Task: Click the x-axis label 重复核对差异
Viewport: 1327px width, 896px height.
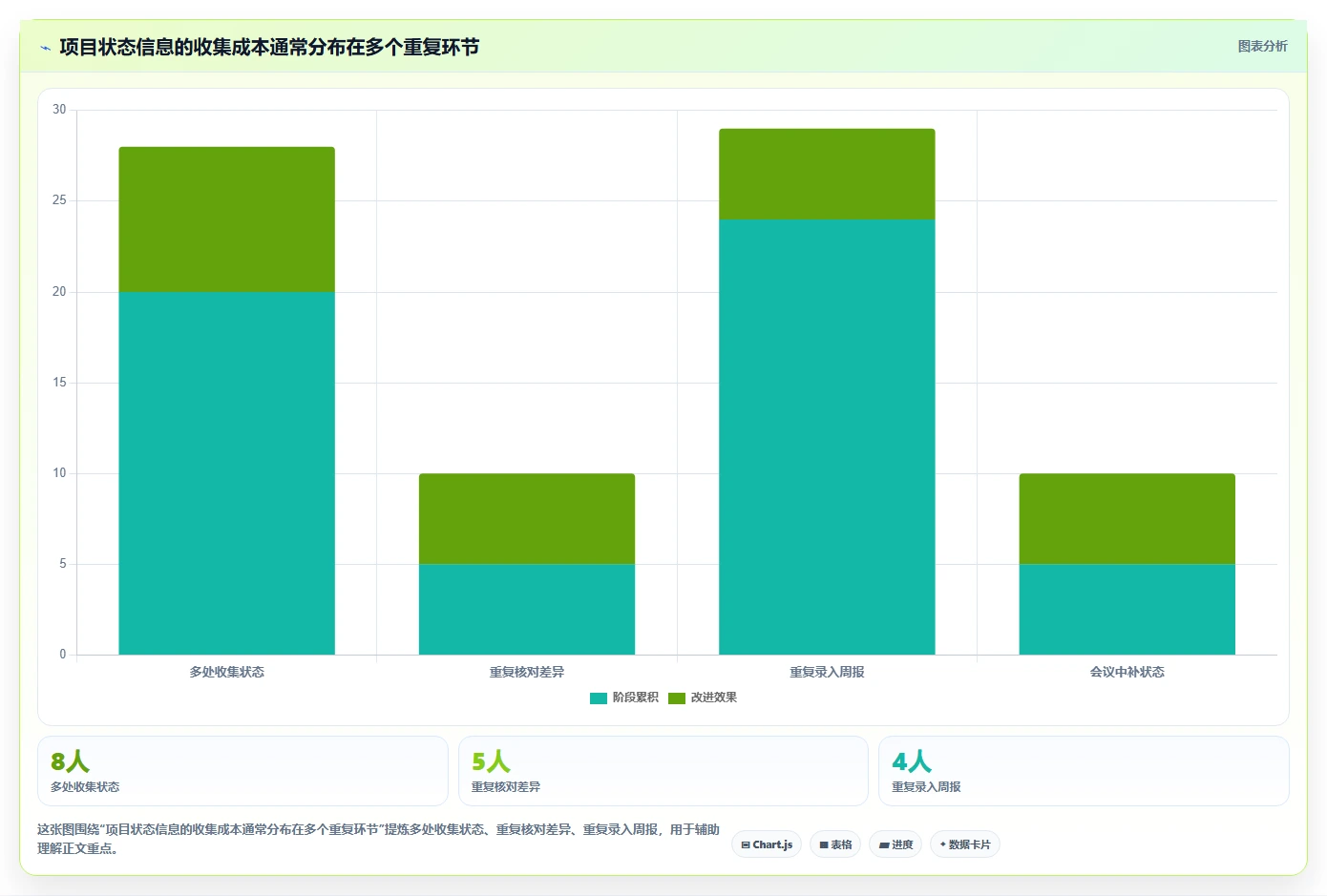Action: (527, 672)
